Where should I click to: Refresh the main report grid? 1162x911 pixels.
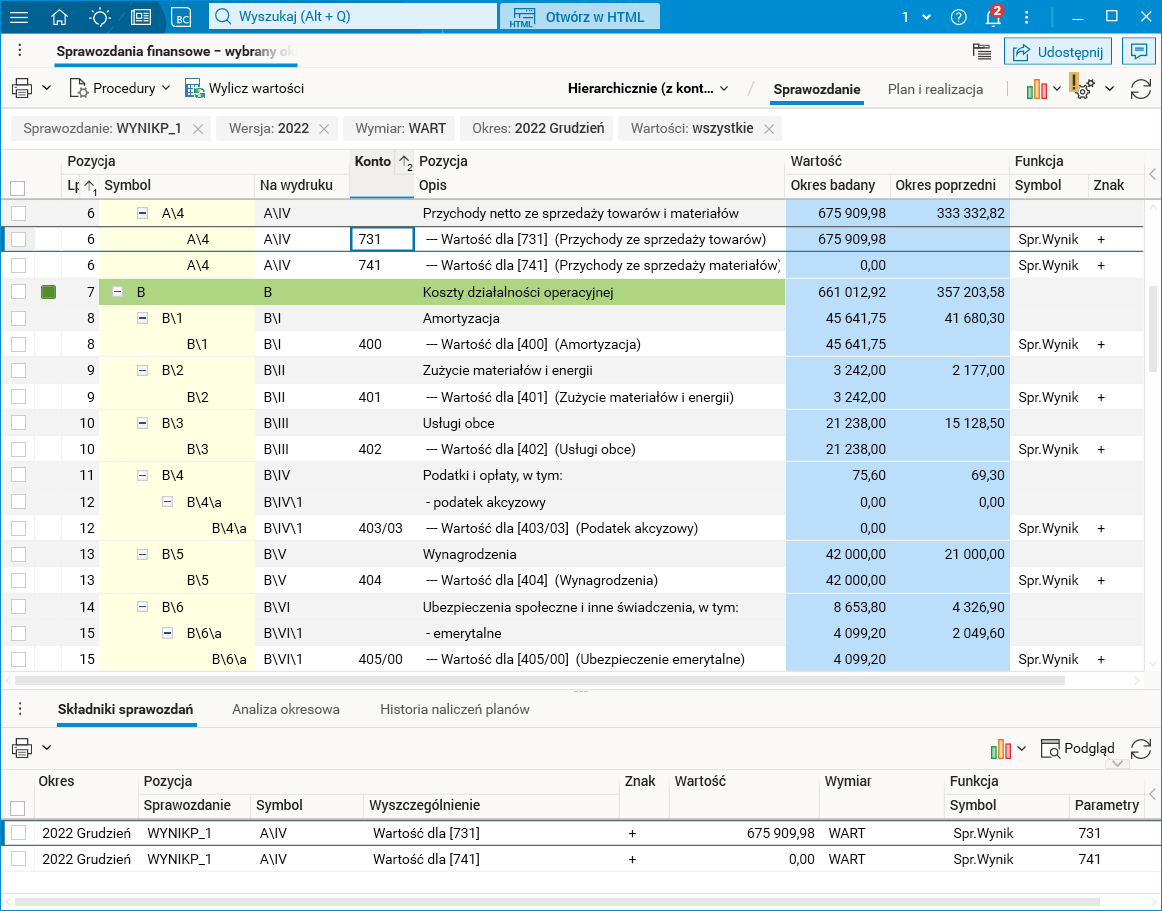[x=1141, y=89]
